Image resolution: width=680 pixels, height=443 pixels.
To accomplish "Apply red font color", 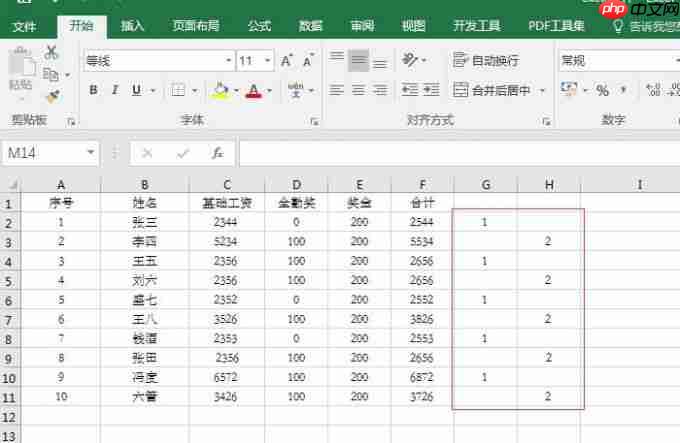I will (254, 90).
